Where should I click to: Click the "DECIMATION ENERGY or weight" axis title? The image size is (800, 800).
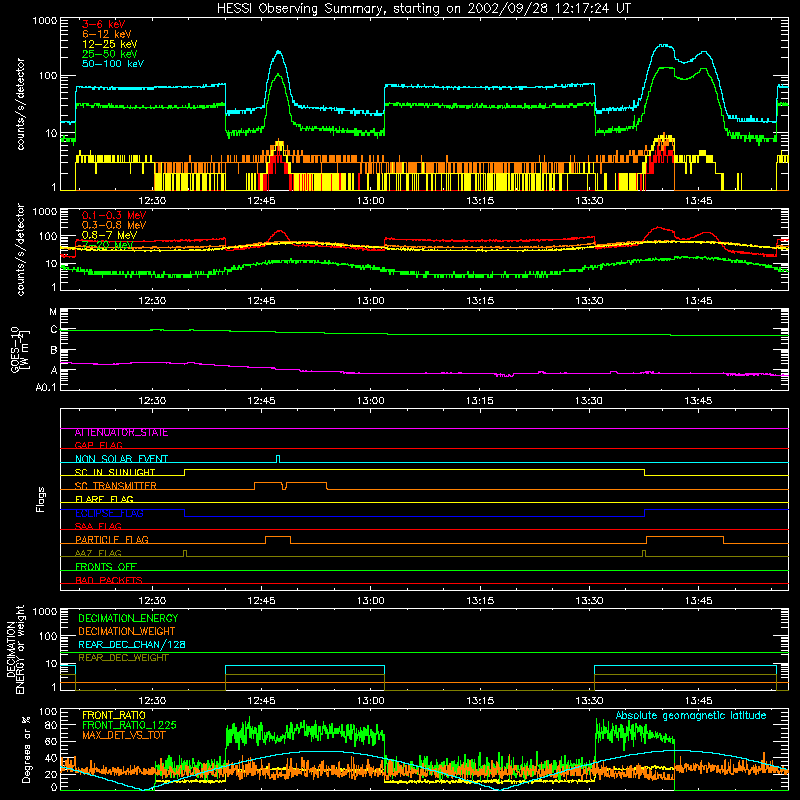point(15,649)
